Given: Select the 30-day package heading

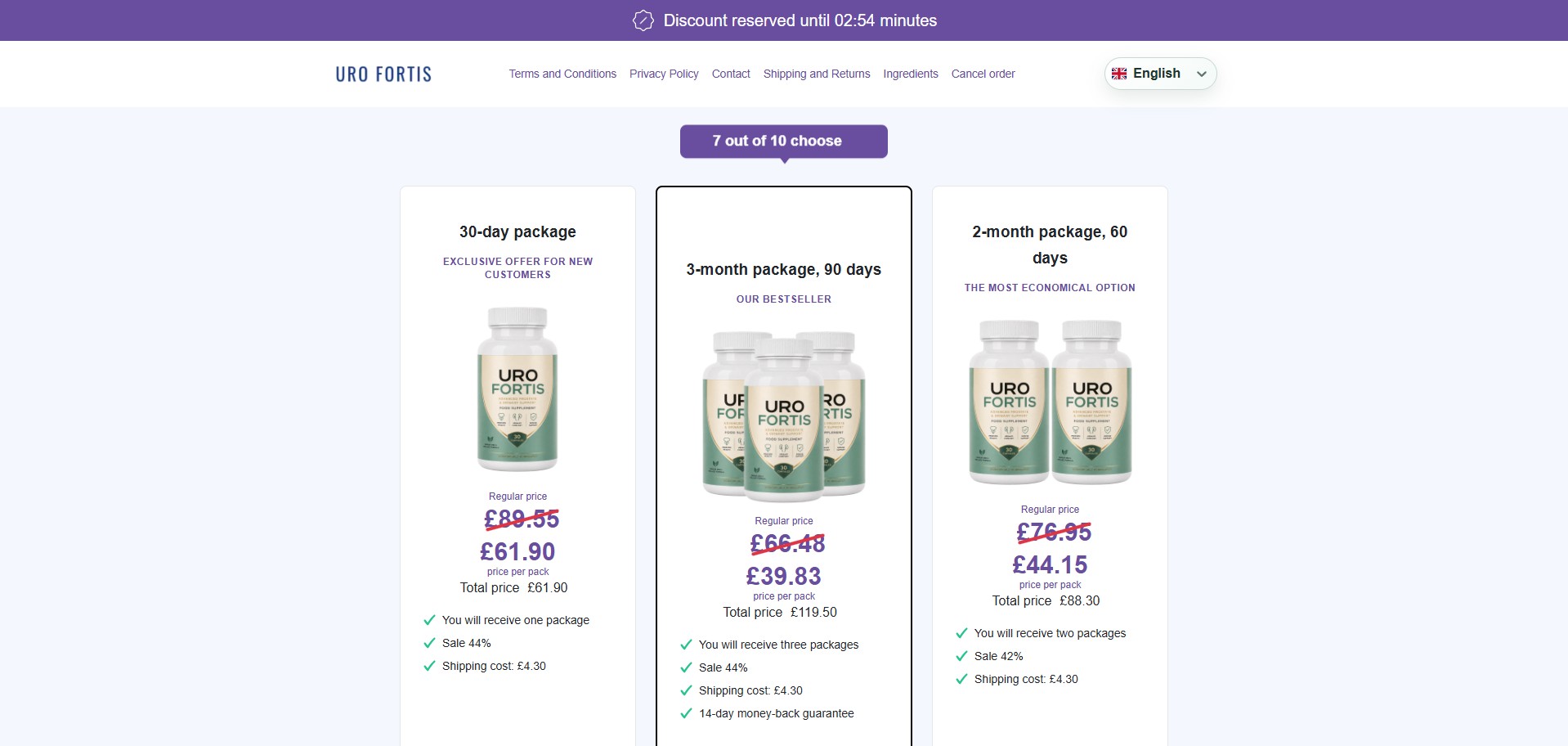Looking at the screenshot, I should coord(517,231).
